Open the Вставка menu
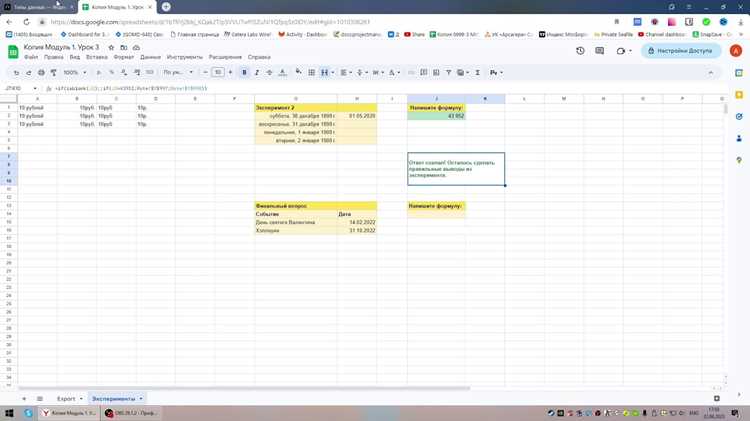Viewport: 750px width, 421px height. tap(97, 57)
